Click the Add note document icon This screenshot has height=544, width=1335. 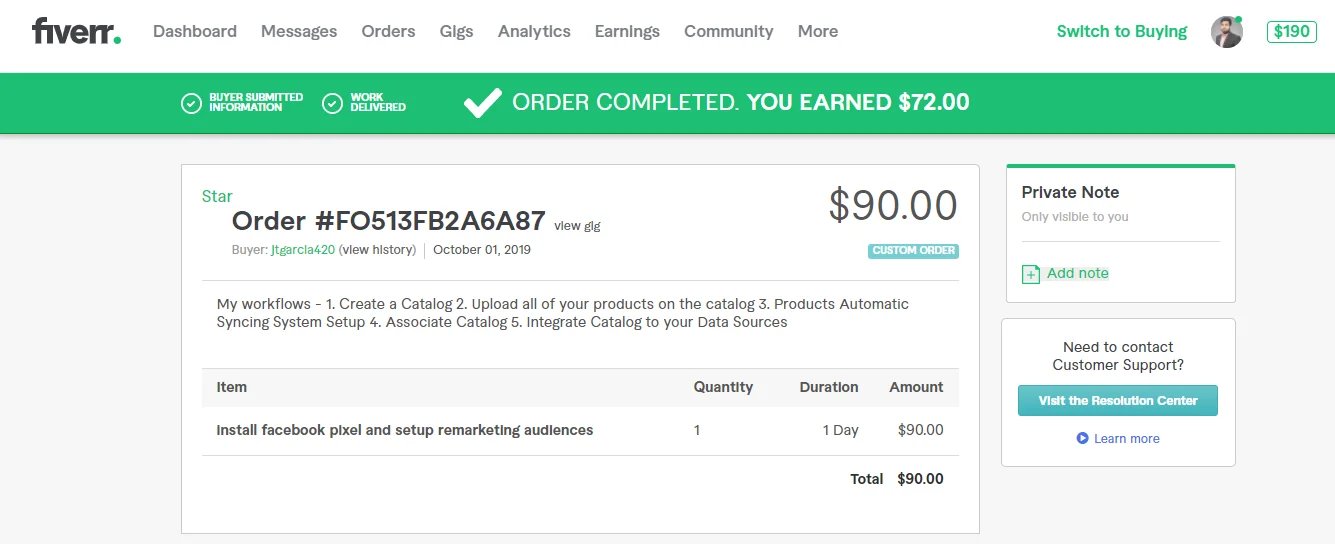coord(1031,274)
